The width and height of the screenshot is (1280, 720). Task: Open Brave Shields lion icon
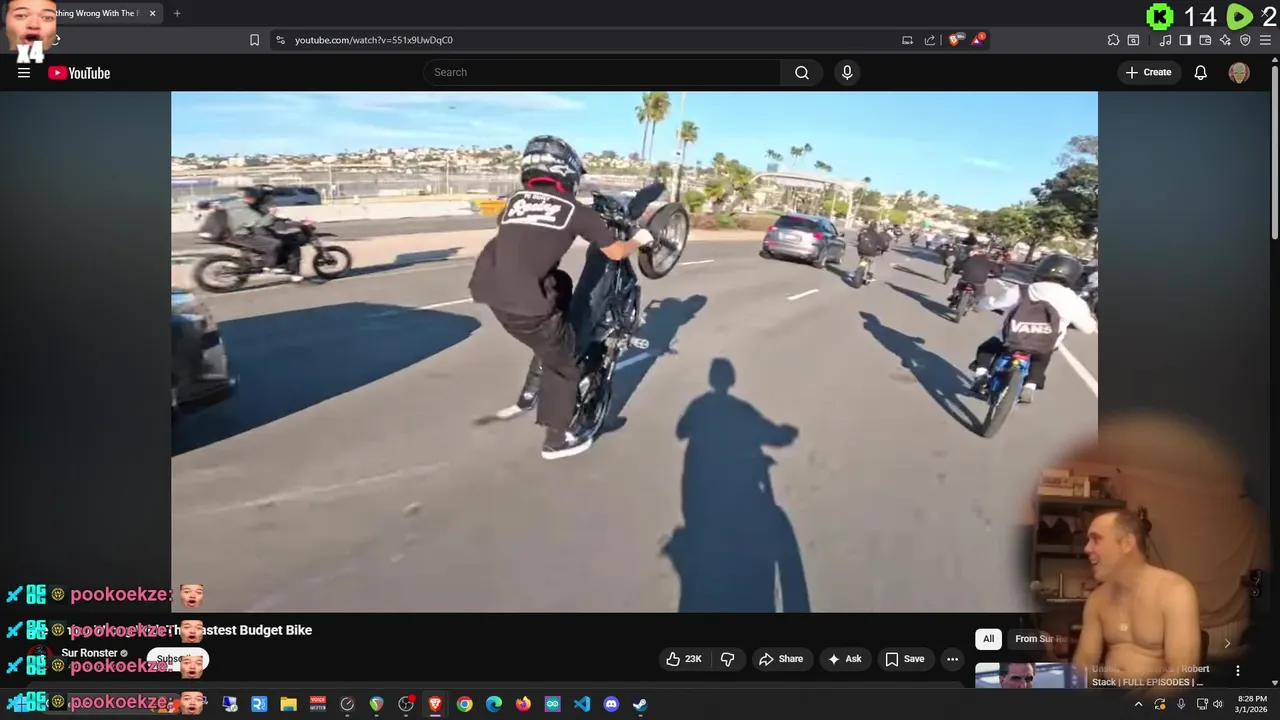click(955, 40)
